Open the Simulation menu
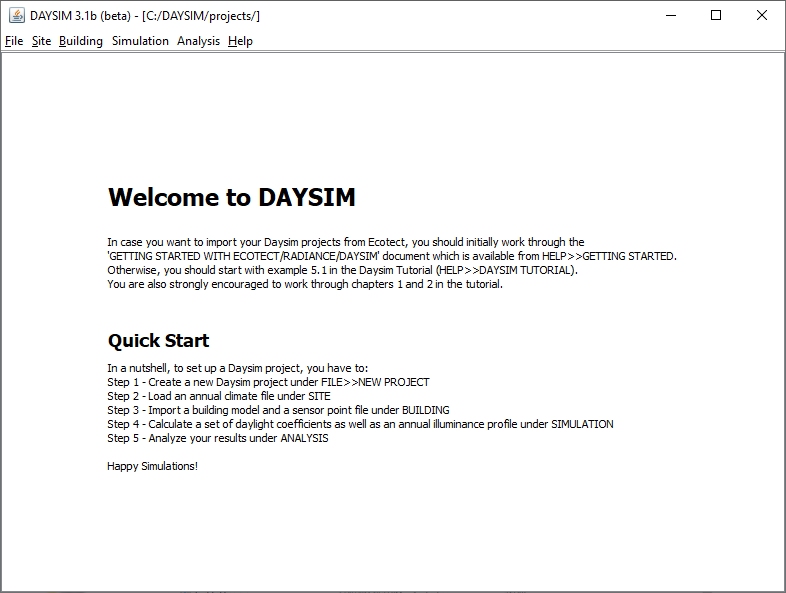786x593 pixels. coord(140,41)
